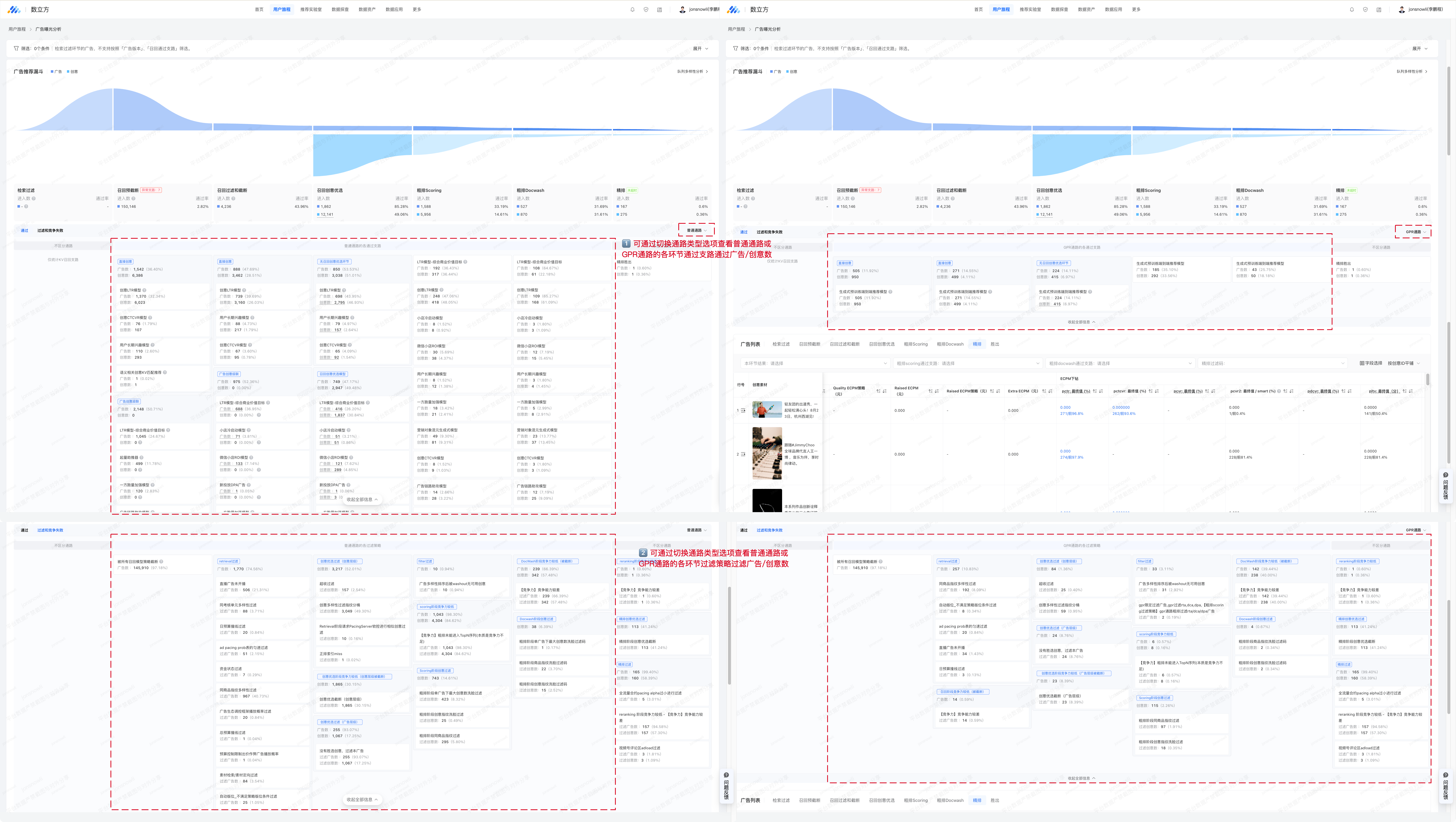
Task: Switch to 过滤和竞争失败 view top-left panel
Action: [x=50, y=231]
